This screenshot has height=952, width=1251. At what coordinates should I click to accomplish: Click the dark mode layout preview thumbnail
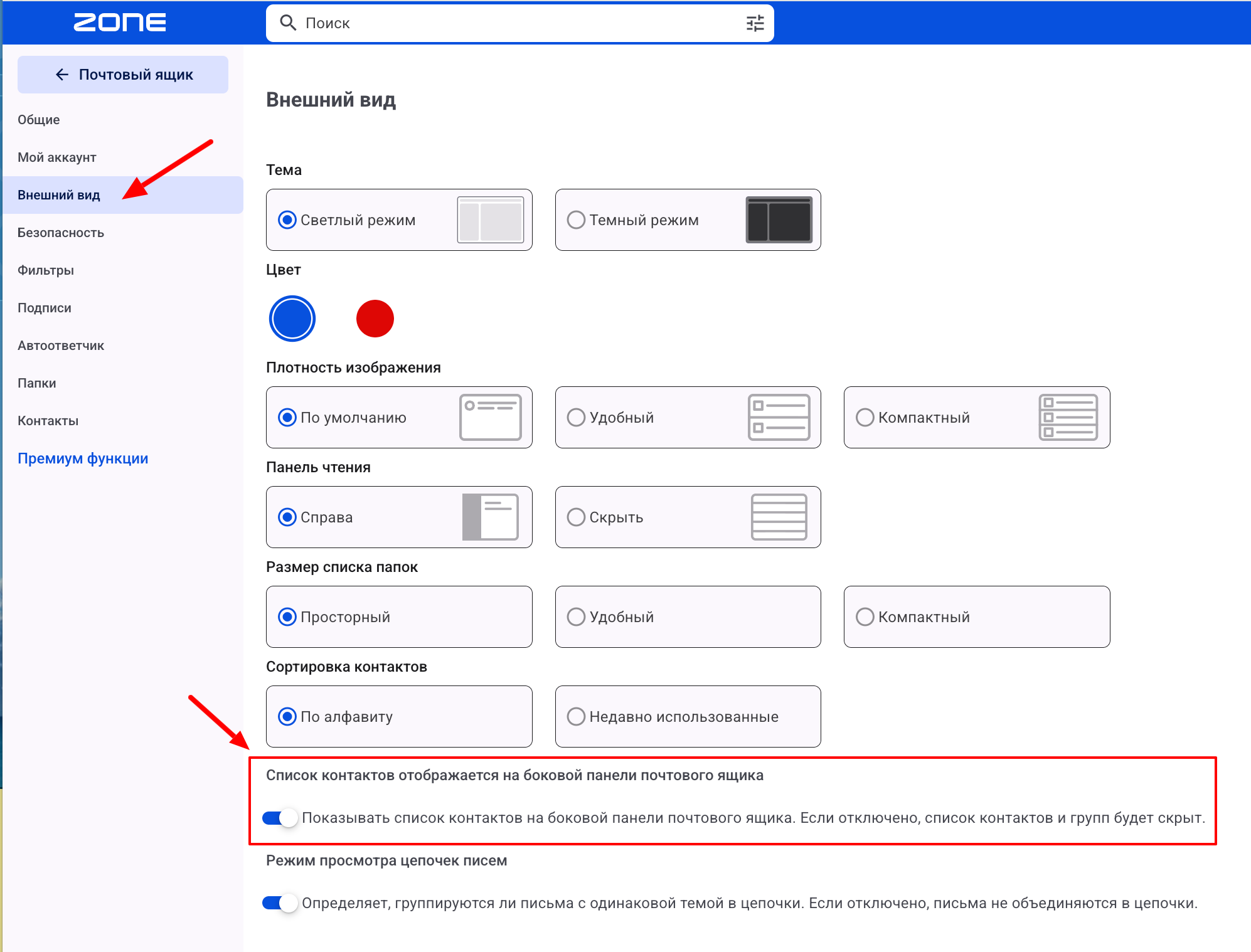(779, 219)
